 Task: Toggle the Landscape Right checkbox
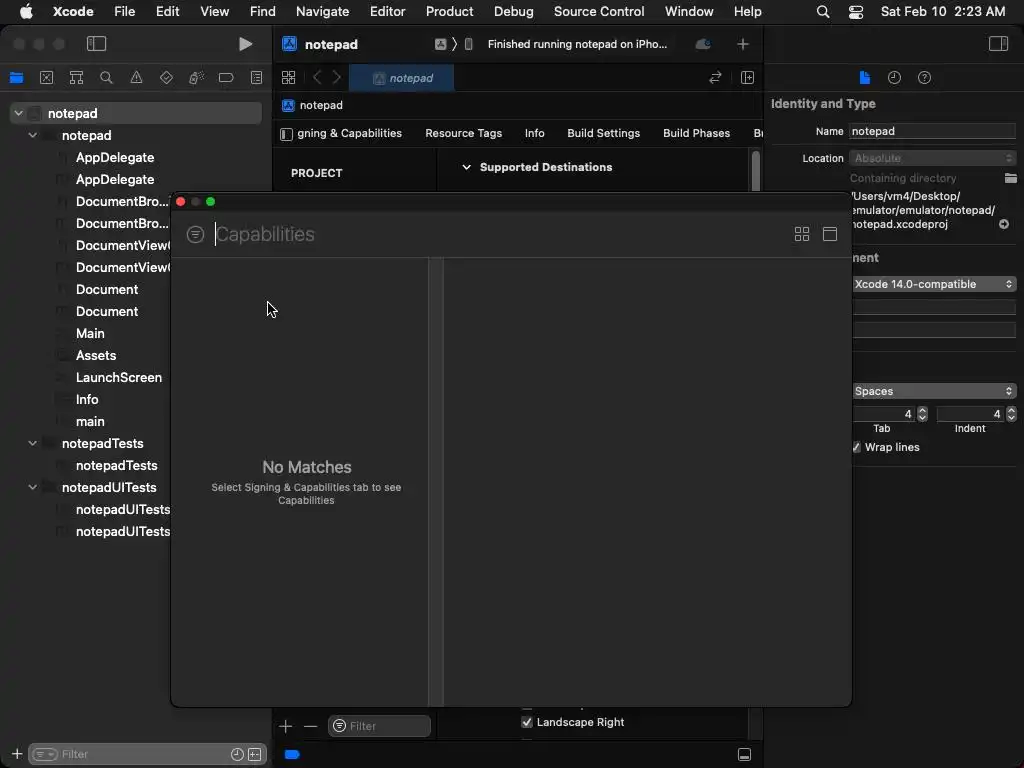tap(527, 722)
